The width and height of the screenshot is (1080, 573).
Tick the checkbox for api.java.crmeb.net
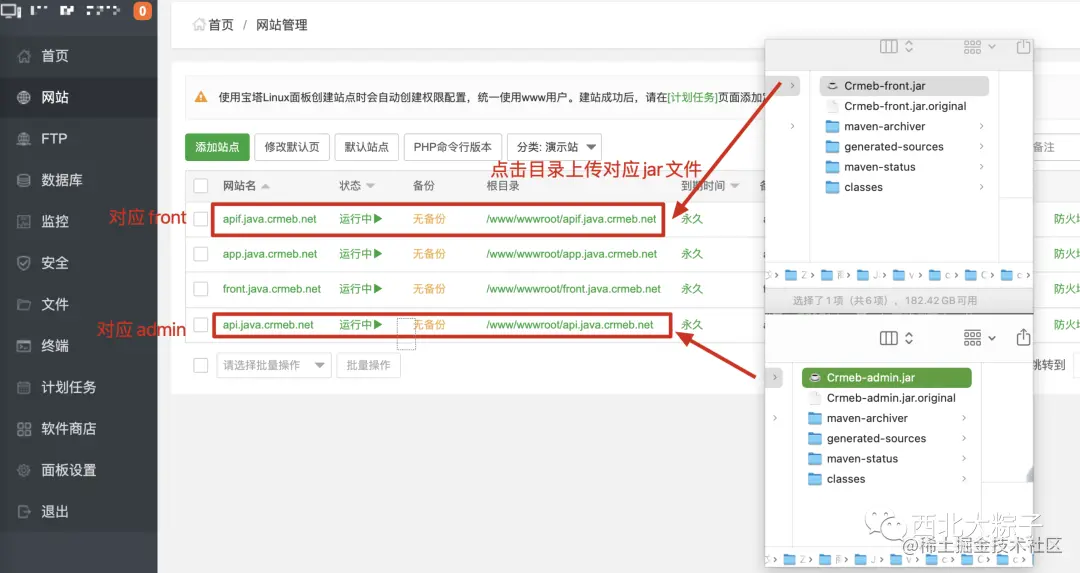point(200,324)
